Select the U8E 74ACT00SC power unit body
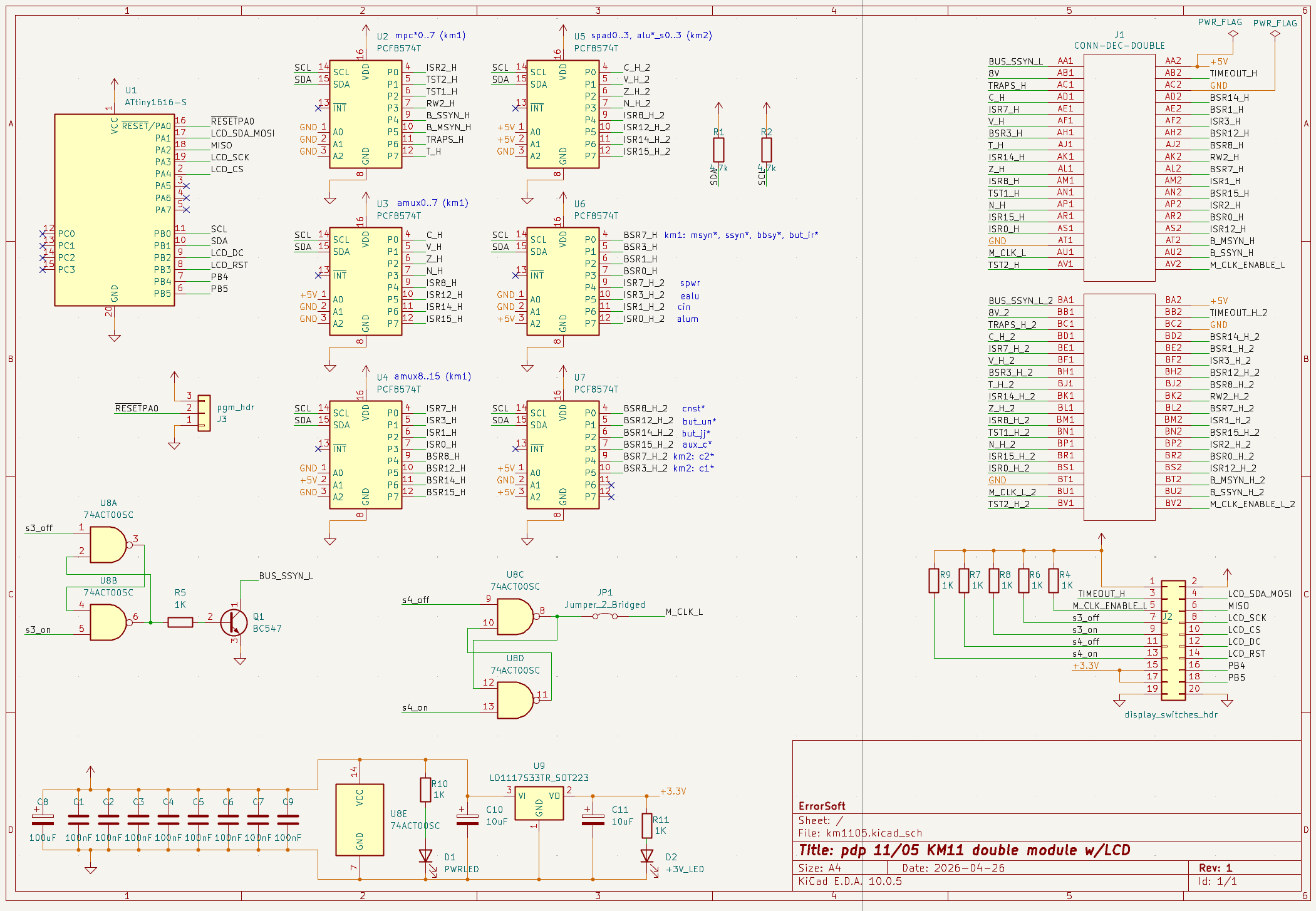The image size is (1316, 911). (360, 820)
